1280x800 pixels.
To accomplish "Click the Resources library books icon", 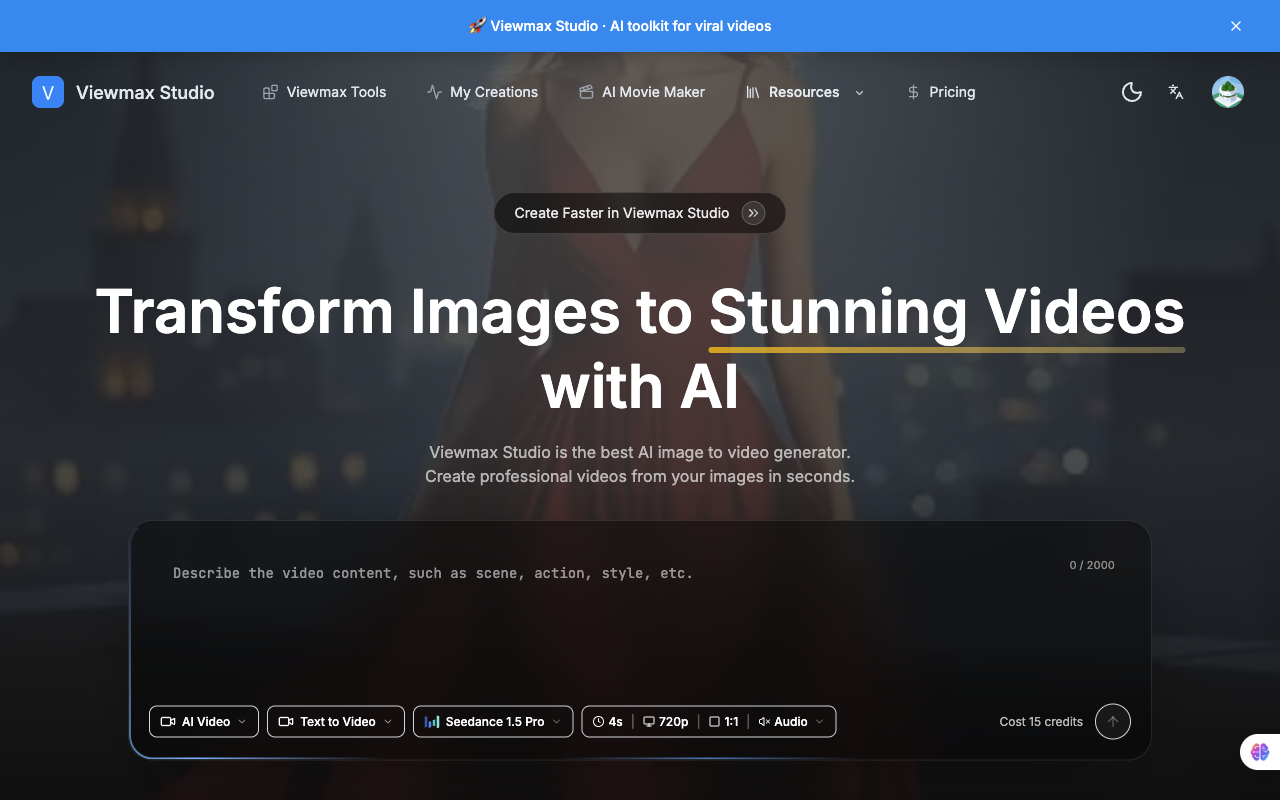I will pyautogui.click(x=753, y=92).
